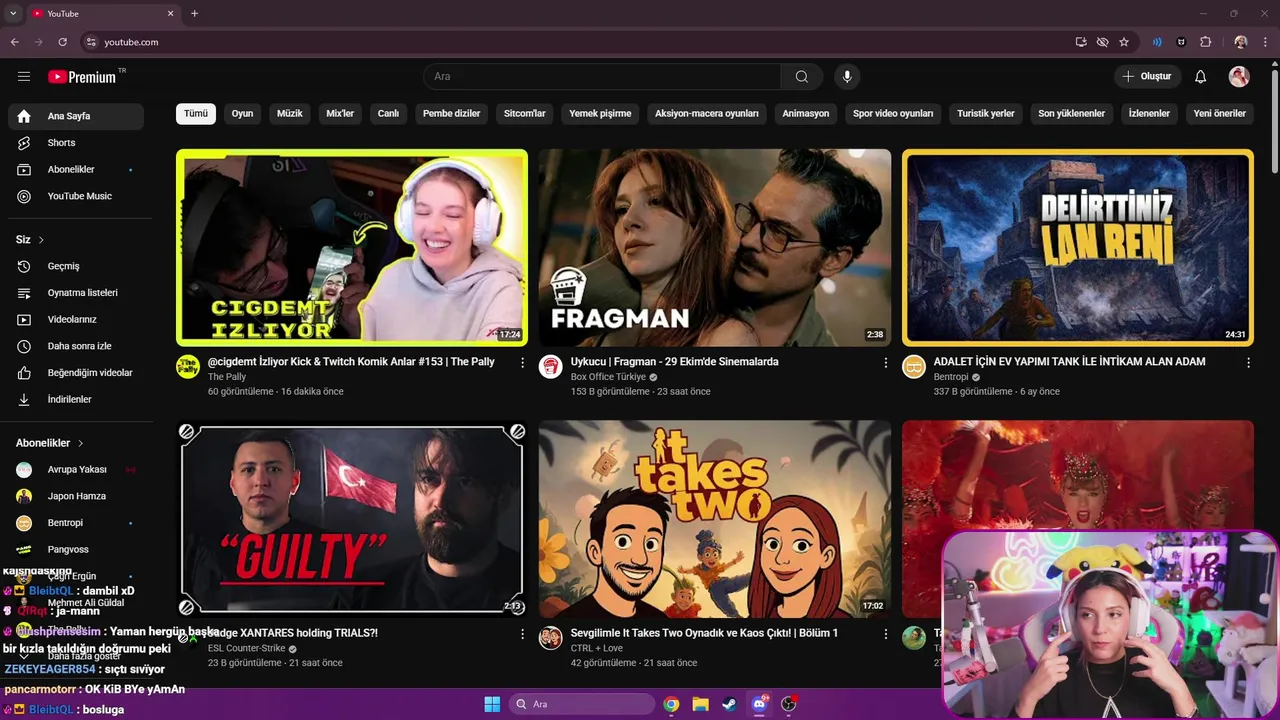Select the Canlı filter chip
Screen dimensions: 1280x720
(x=388, y=113)
